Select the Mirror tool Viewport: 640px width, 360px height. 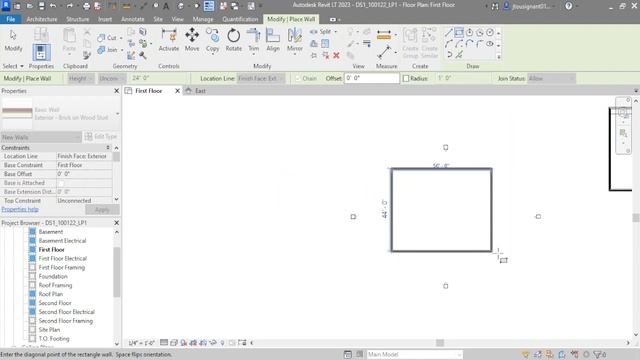tap(294, 40)
